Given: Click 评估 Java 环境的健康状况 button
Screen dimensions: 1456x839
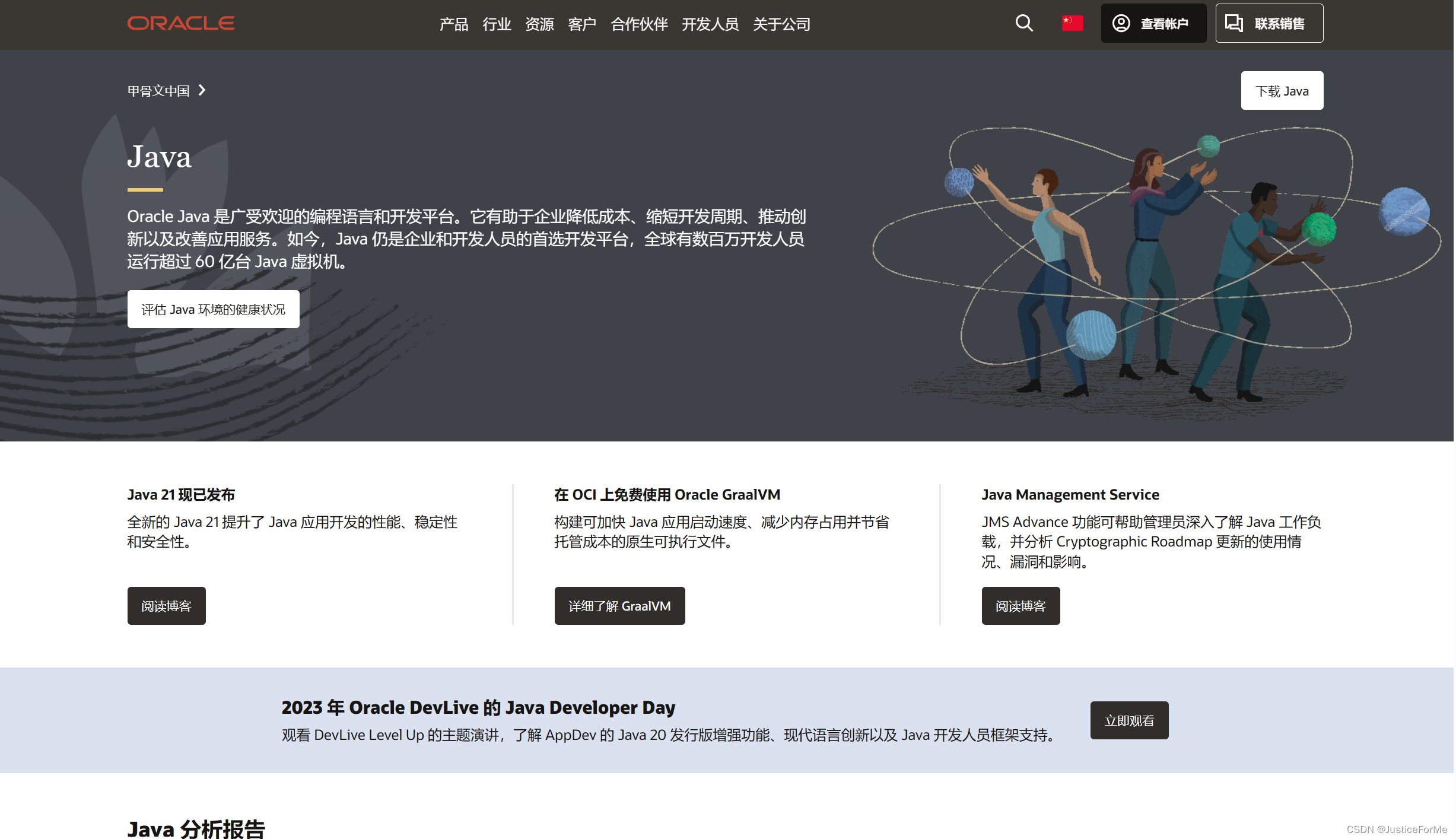Looking at the screenshot, I should (214, 310).
